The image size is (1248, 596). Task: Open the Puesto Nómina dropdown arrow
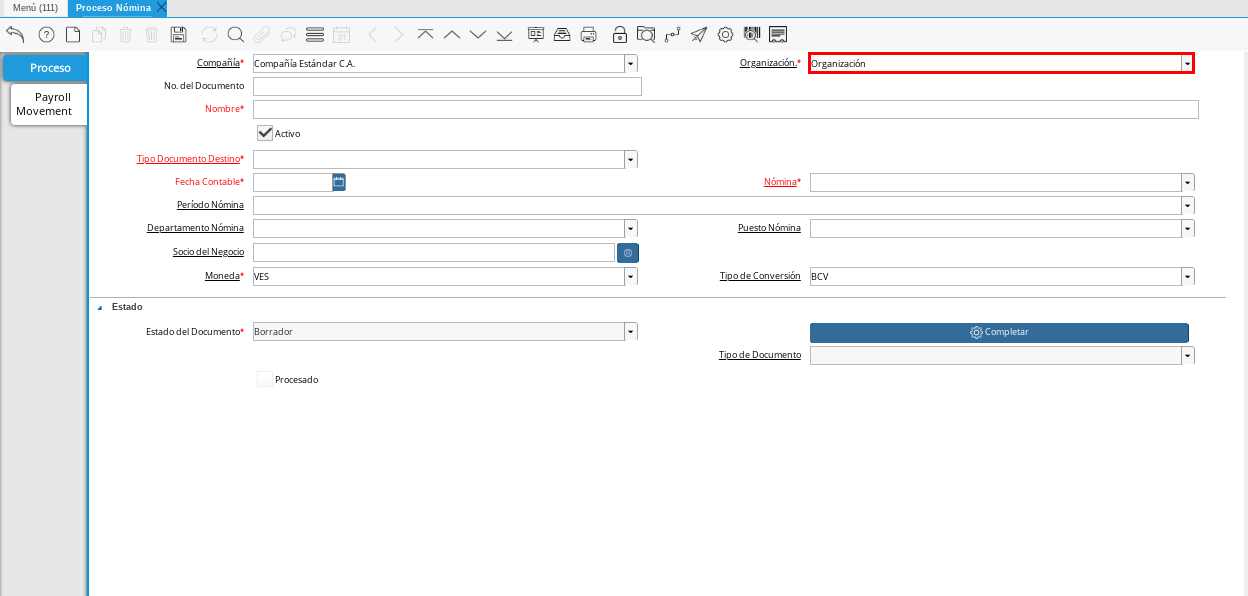click(x=1188, y=228)
